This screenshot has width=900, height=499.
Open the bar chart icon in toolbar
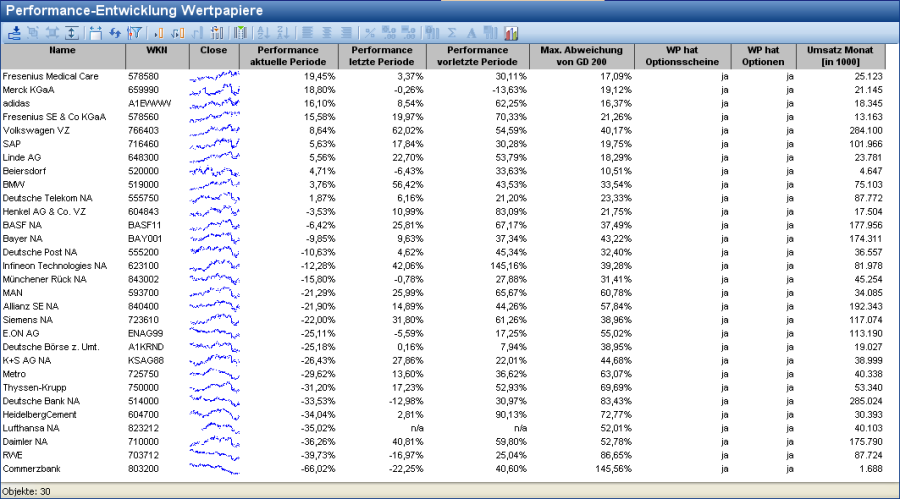(510, 33)
